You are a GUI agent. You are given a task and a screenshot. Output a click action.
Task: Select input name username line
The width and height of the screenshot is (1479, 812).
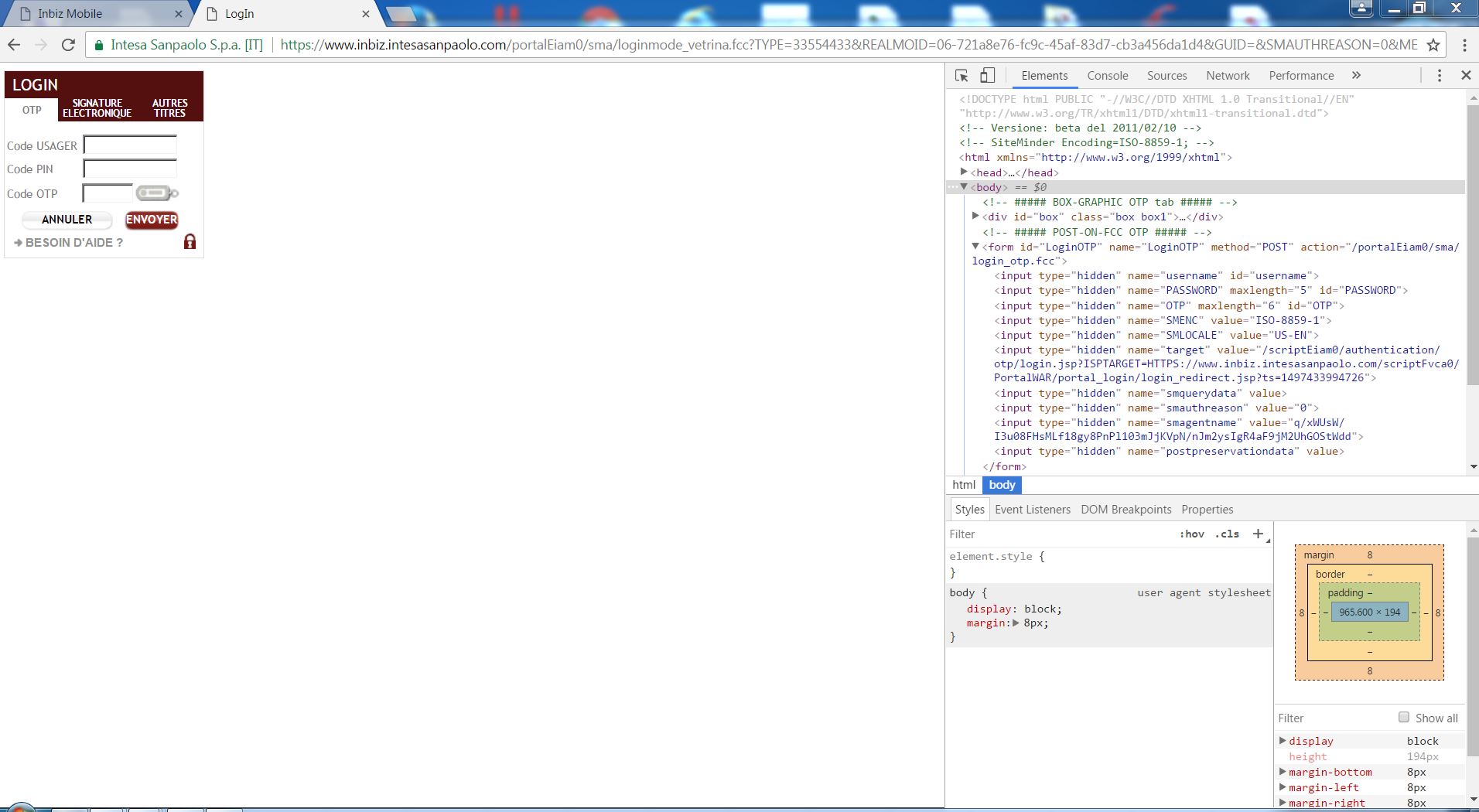pyautogui.click(x=1156, y=275)
